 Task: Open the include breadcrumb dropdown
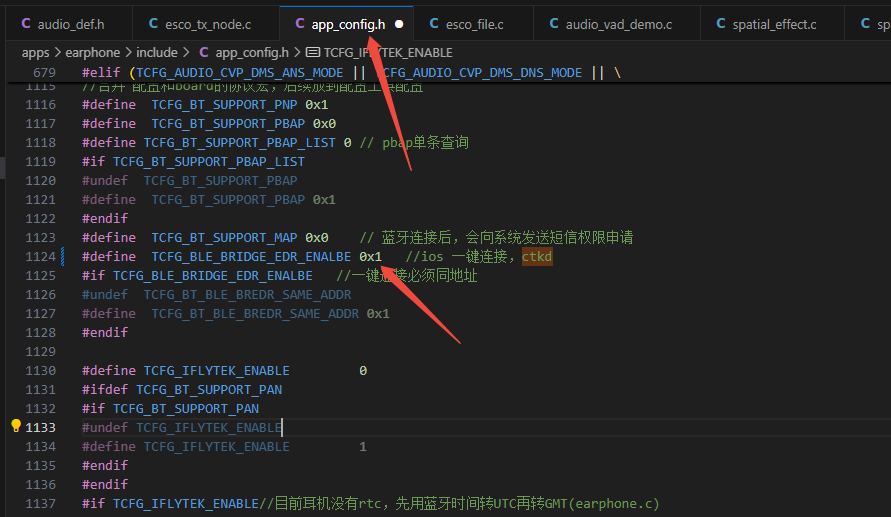coord(157,53)
